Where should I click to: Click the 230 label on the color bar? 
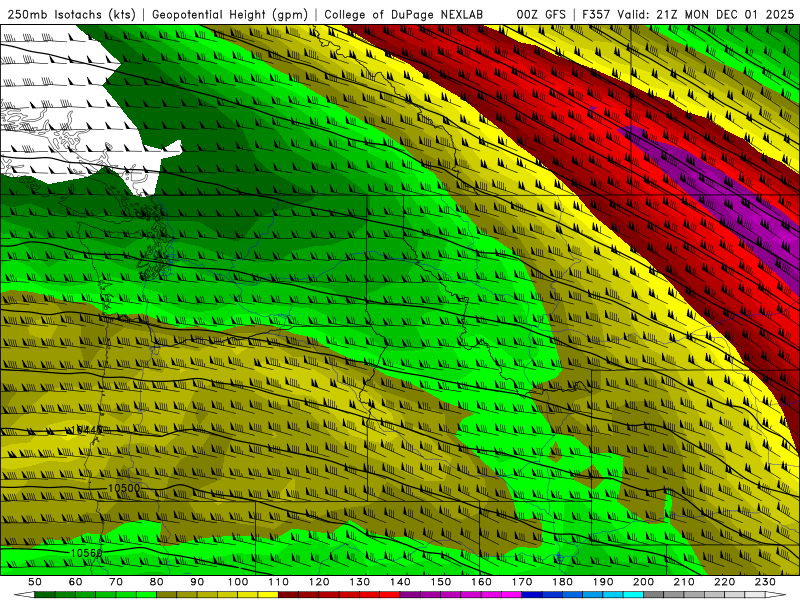pos(765,582)
